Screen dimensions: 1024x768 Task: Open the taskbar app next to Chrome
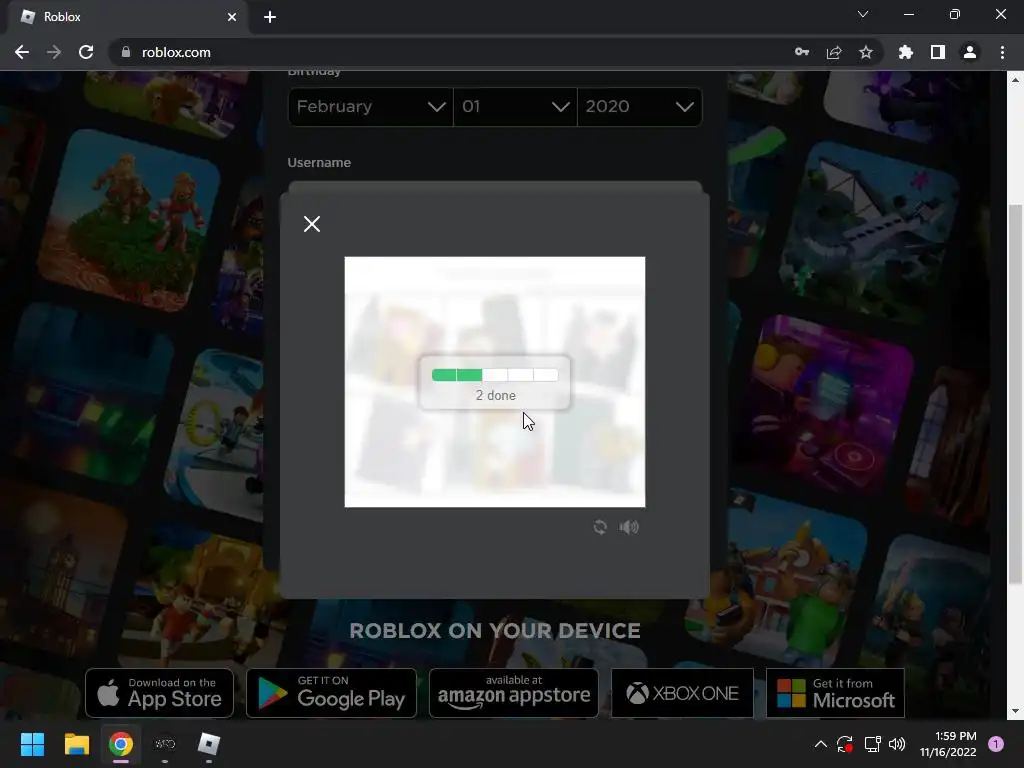click(x=165, y=744)
